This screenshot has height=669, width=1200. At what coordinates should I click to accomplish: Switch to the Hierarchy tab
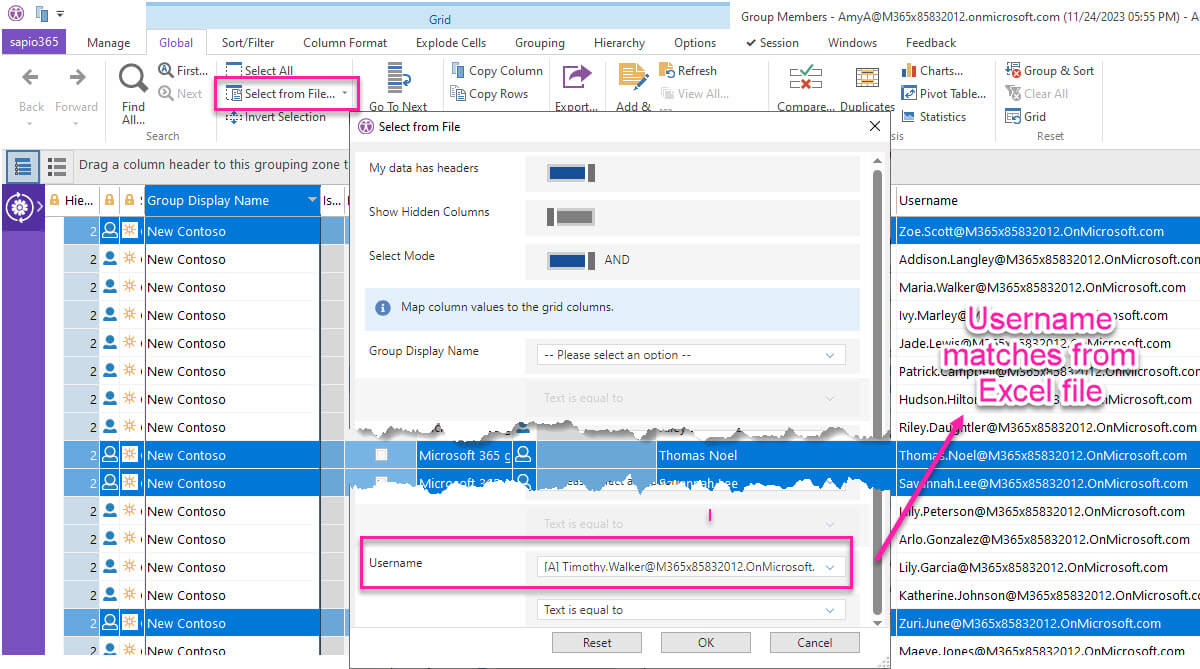[x=619, y=43]
